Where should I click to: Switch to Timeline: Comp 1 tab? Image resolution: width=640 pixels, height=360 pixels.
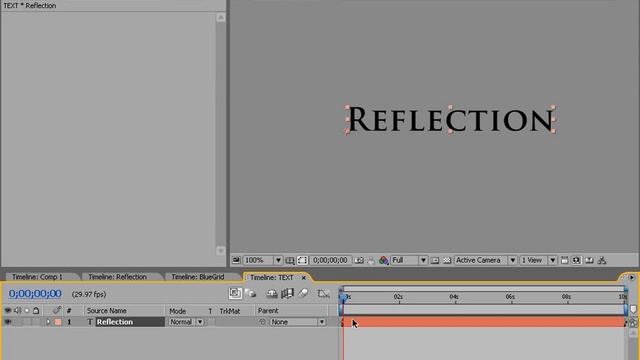[38, 277]
